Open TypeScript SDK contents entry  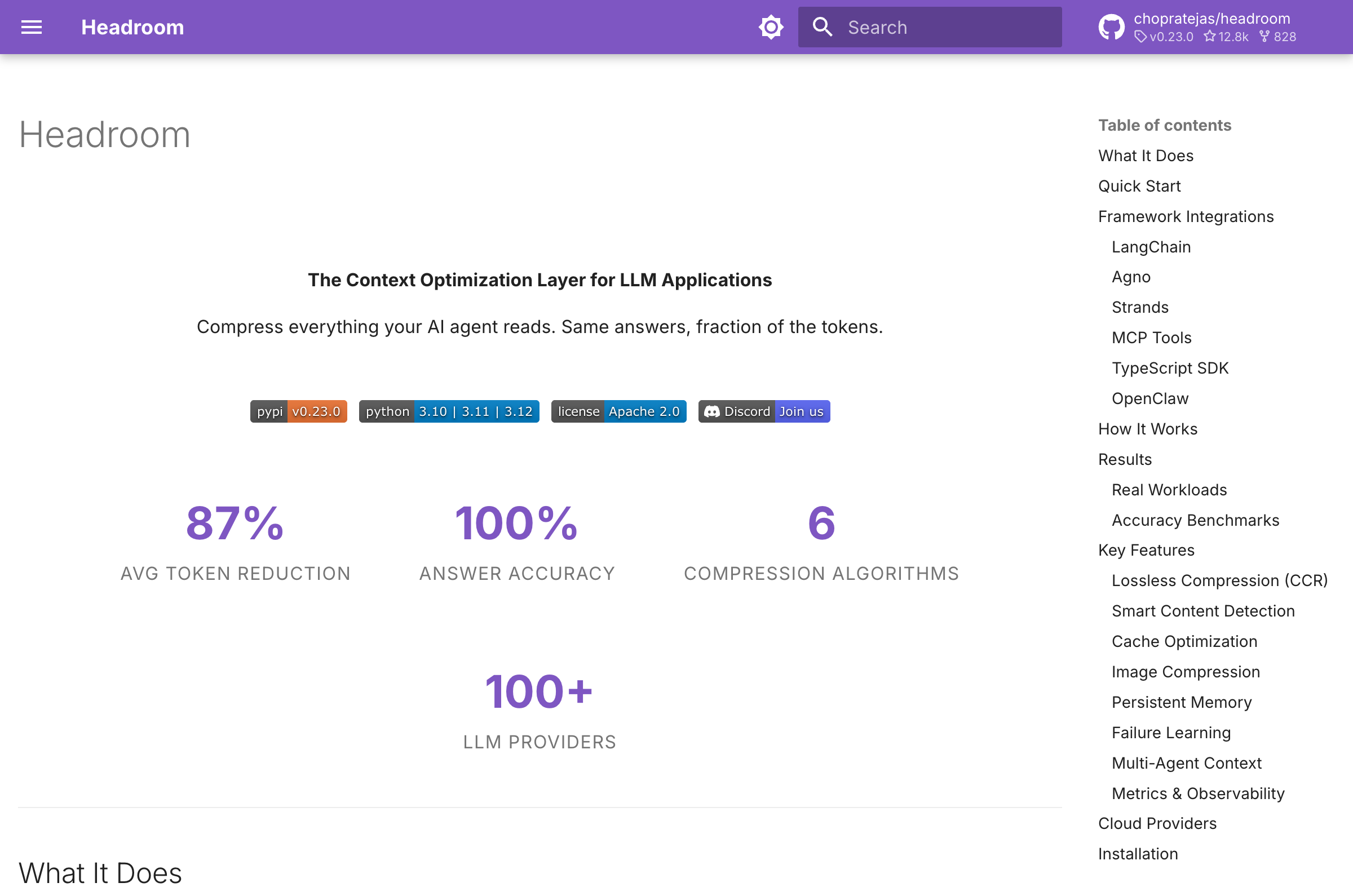1170,367
